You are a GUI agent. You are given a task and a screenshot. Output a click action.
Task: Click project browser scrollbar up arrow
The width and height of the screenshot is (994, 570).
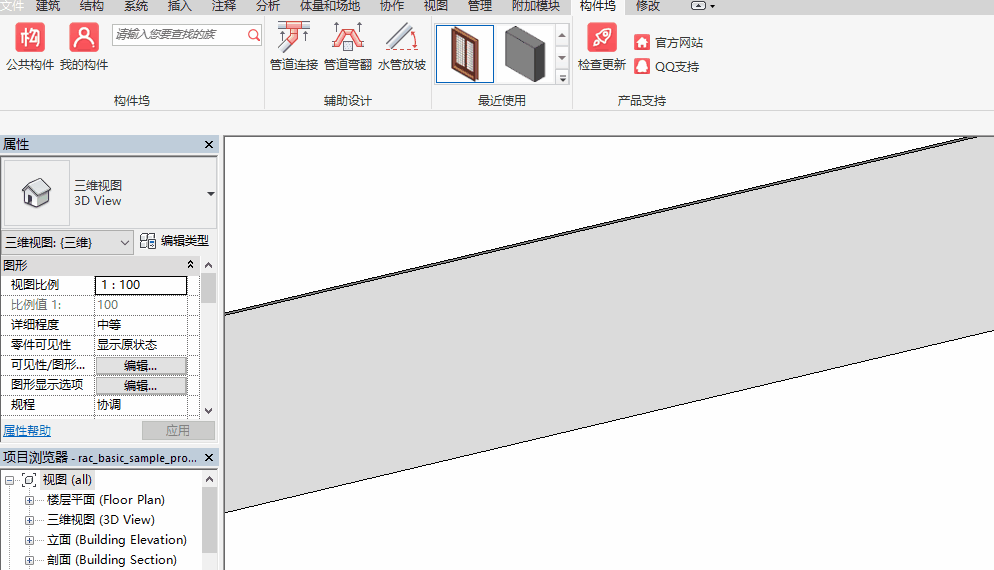pos(209,479)
